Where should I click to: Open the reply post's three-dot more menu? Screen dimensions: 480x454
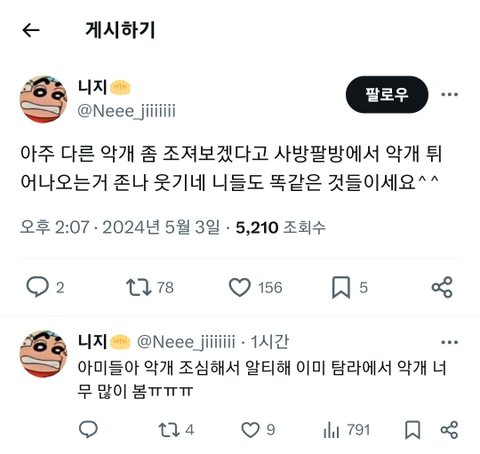(449, 342)
